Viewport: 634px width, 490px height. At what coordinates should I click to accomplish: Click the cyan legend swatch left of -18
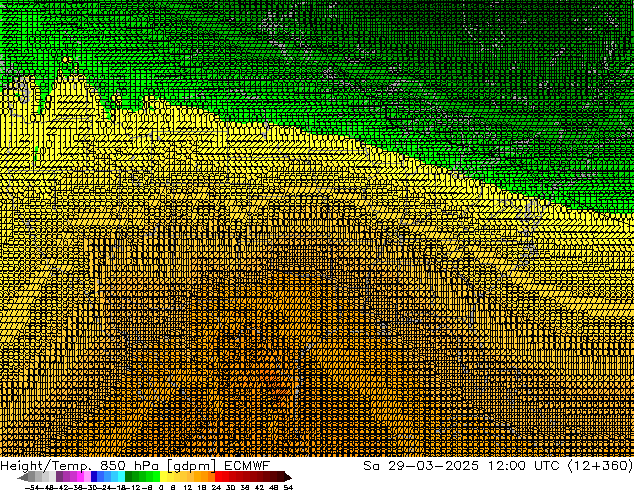pos(121,476)
